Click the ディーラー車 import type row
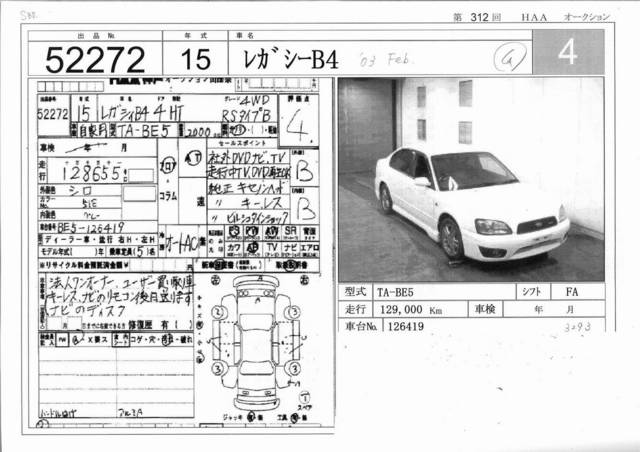 [x=98, y=239]
